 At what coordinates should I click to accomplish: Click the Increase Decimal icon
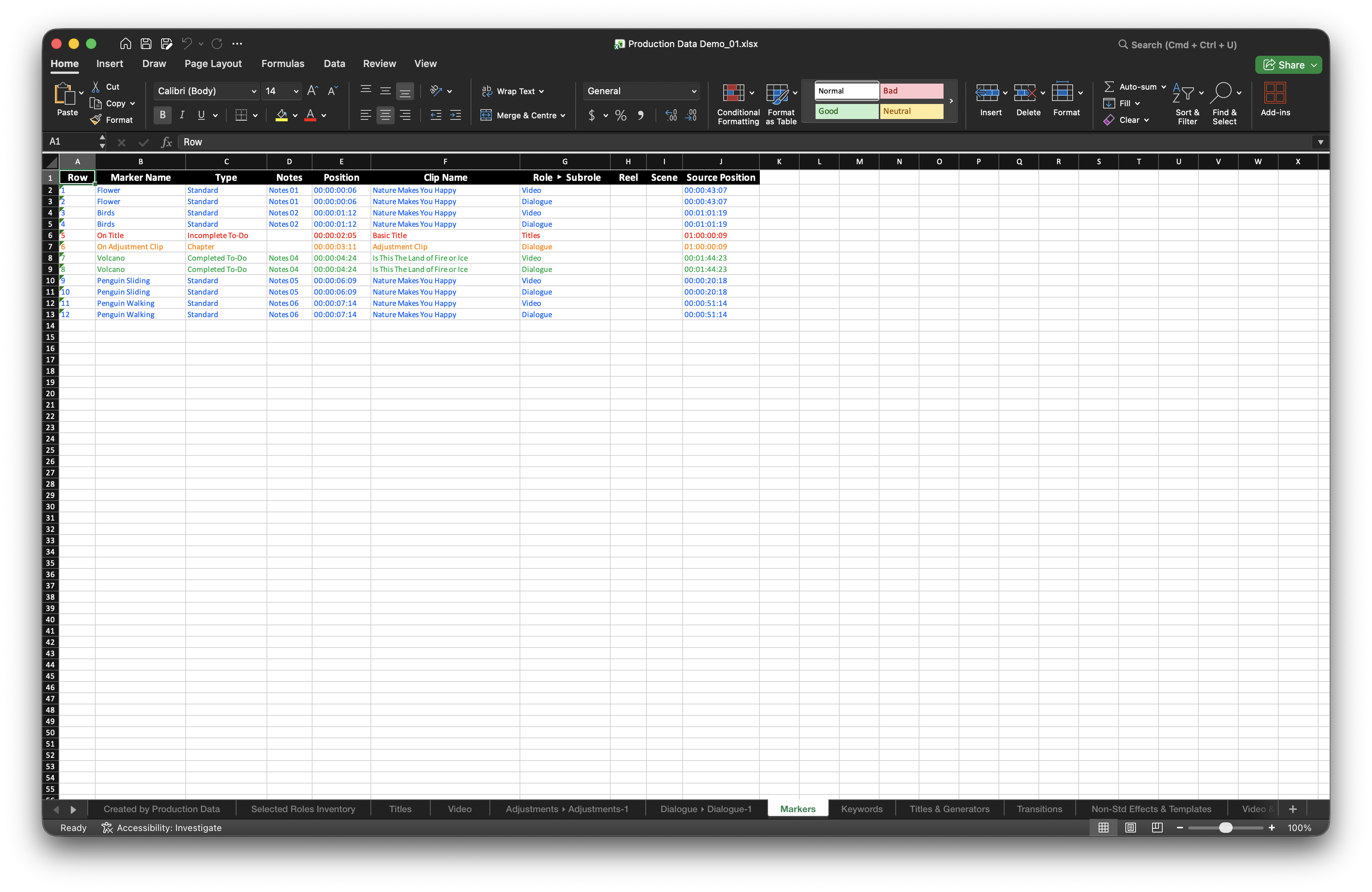click(671, 115)
